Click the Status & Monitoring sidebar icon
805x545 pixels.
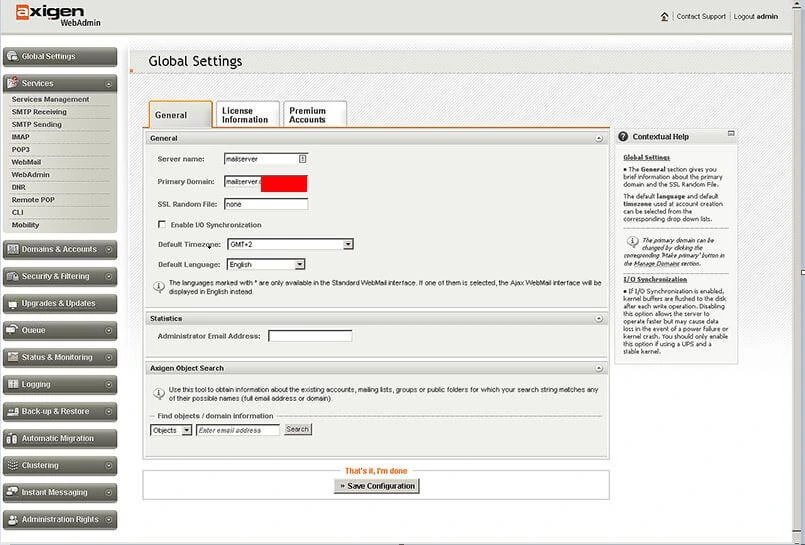pyautogui.click(x=13, y=357)
